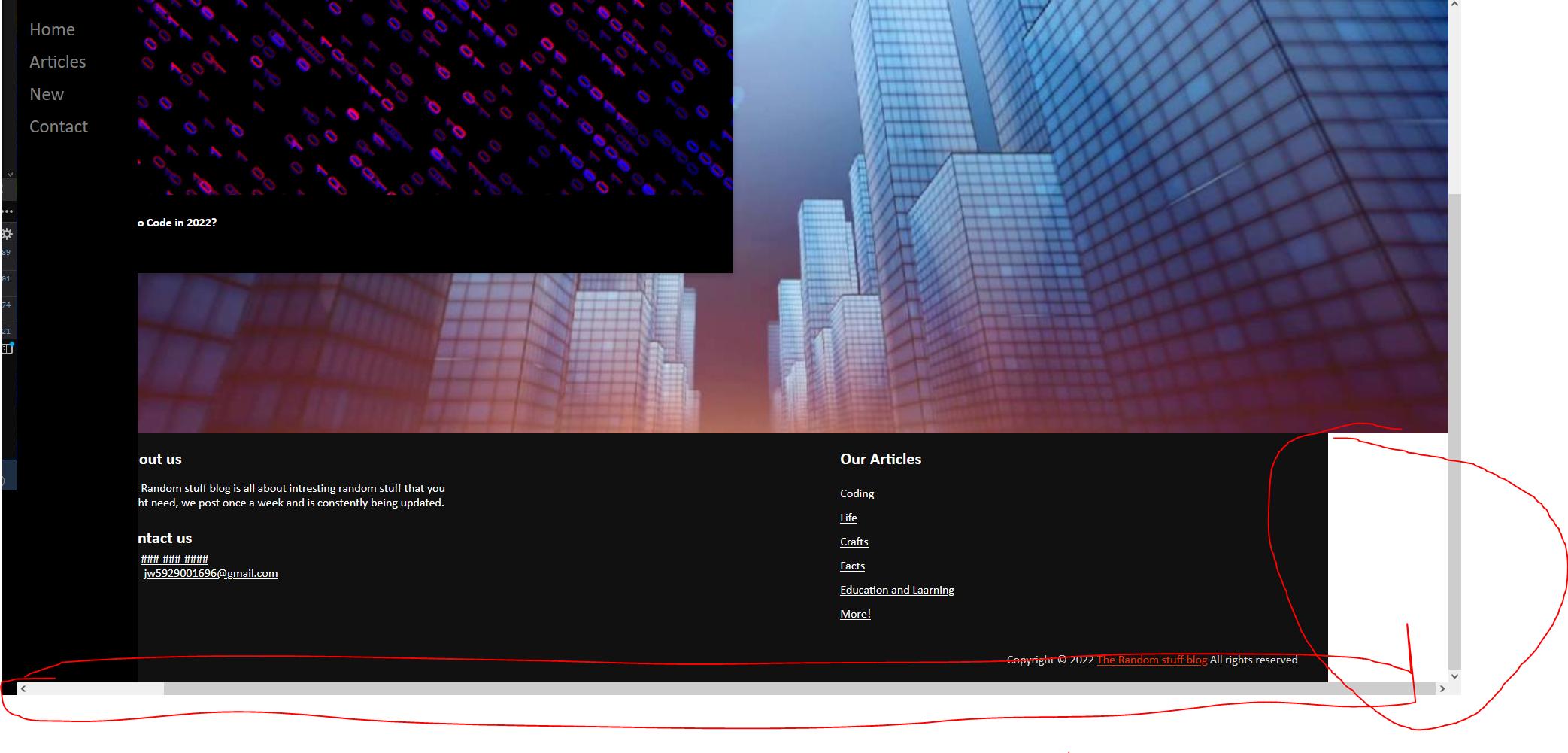Open the Crafts articles link
Image resolution: width=1568 pixels, height=753 pixels.
tap(854, 542)
